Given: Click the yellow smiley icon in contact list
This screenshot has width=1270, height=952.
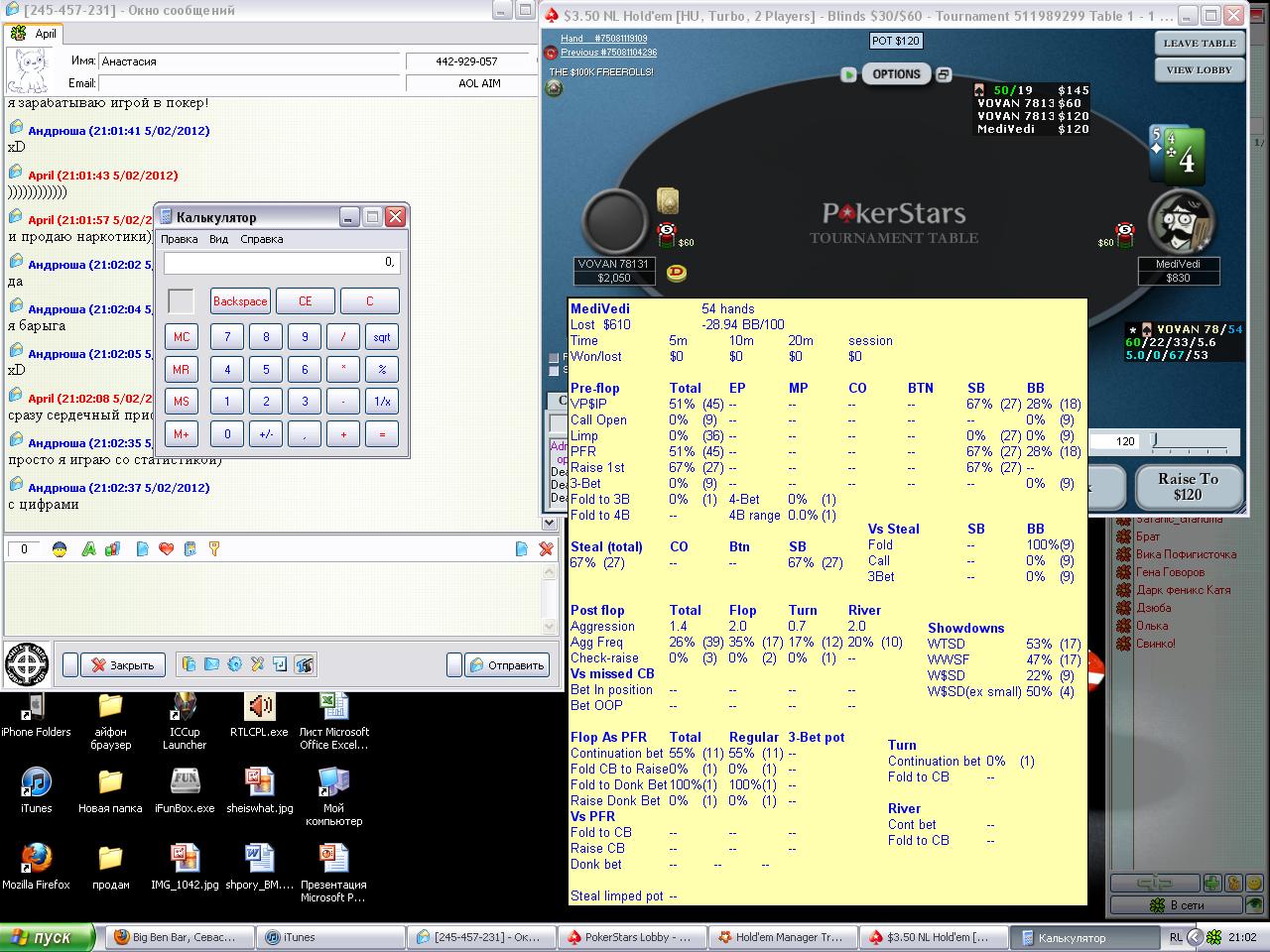Looking at the screenshot, I should (1254, 883).
